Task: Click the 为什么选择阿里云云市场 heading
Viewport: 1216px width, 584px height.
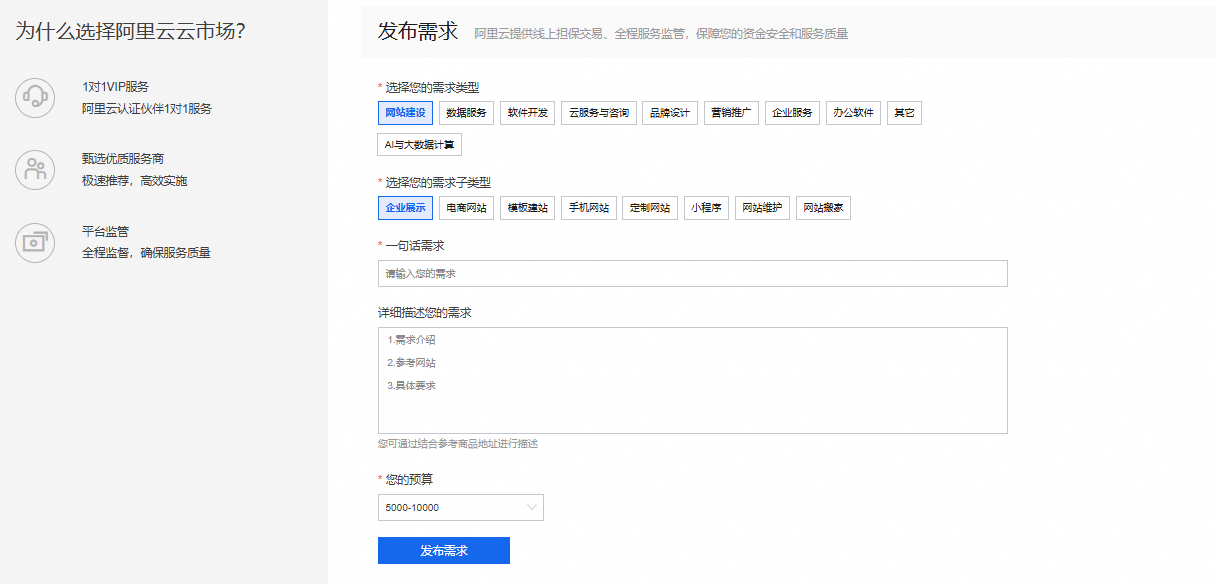Action: pos(130,31)
